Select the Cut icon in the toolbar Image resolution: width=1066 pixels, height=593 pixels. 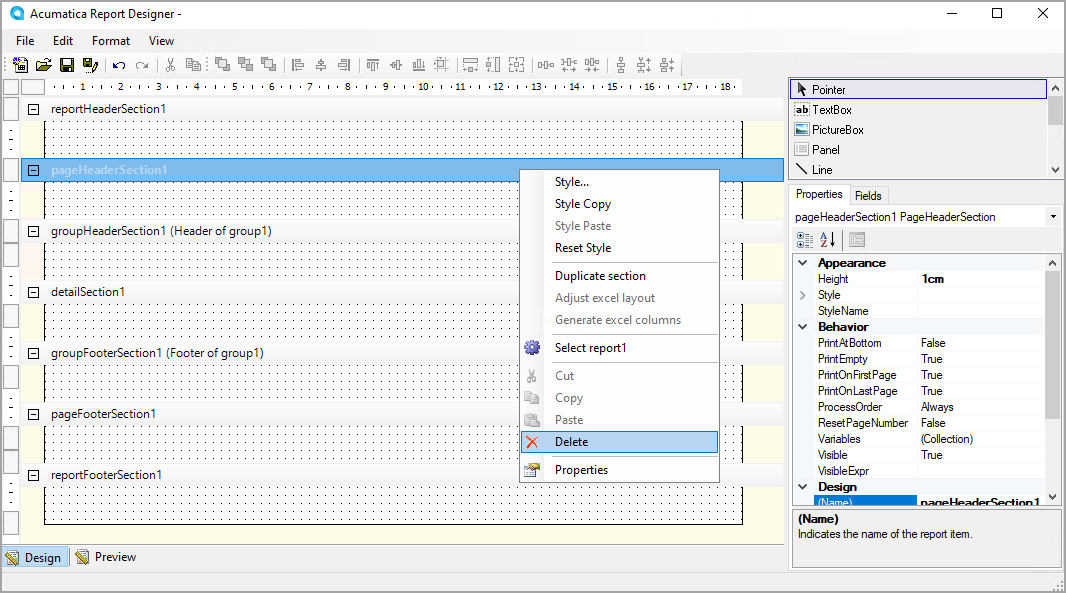(170, 65)
